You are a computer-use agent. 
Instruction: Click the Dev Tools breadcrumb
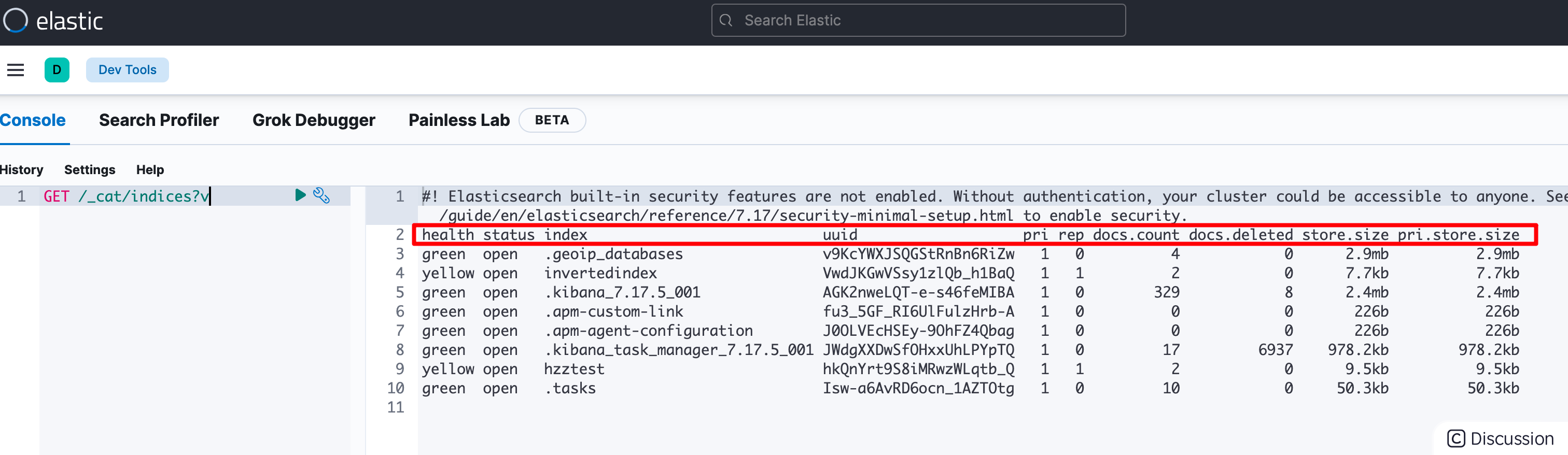point(127,70)
